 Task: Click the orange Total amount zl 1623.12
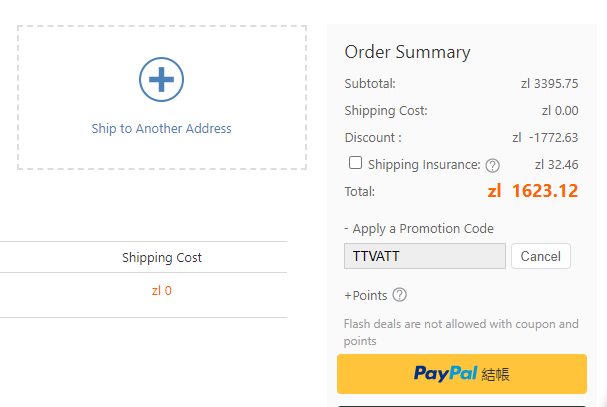(533, 191)
